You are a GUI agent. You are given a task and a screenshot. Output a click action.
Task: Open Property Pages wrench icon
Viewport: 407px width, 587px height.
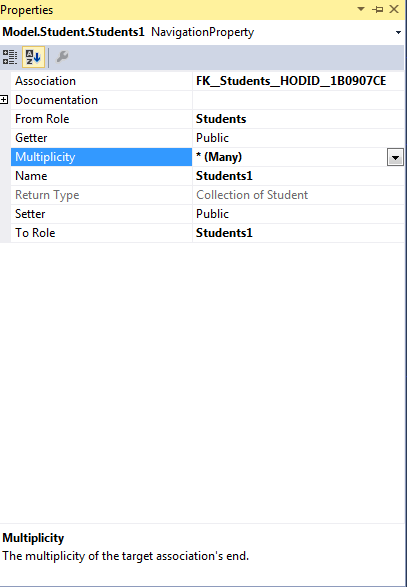click(62, 57)
